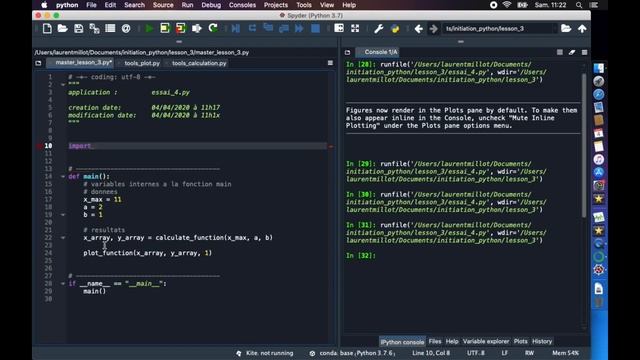Change to parent directory up arrow
This screenshot has height=360, width=640.
(x=582, y=29)
